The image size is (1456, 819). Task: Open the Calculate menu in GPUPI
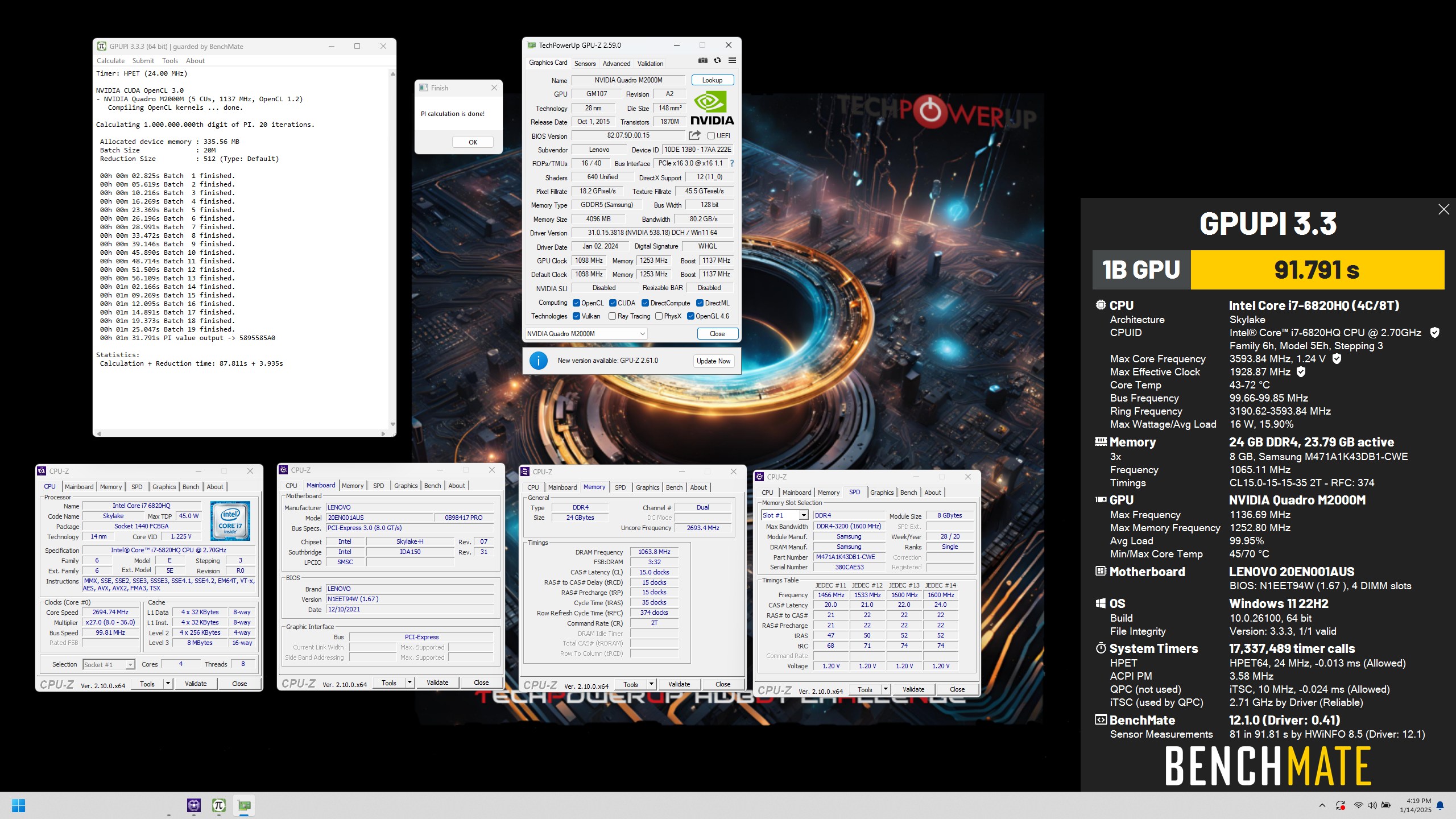(110, 61)
